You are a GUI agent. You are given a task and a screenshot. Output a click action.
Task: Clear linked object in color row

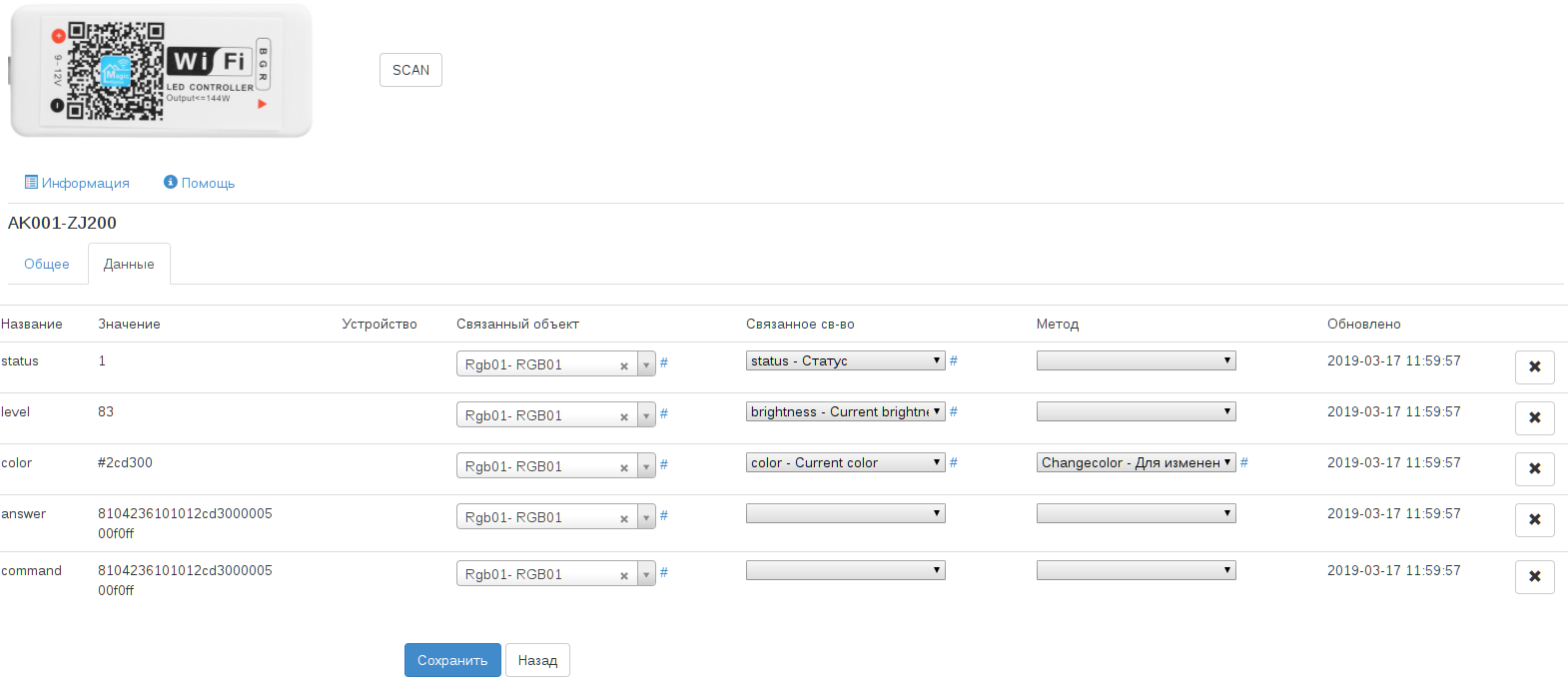pyautogui.click(x=624, y=468)
